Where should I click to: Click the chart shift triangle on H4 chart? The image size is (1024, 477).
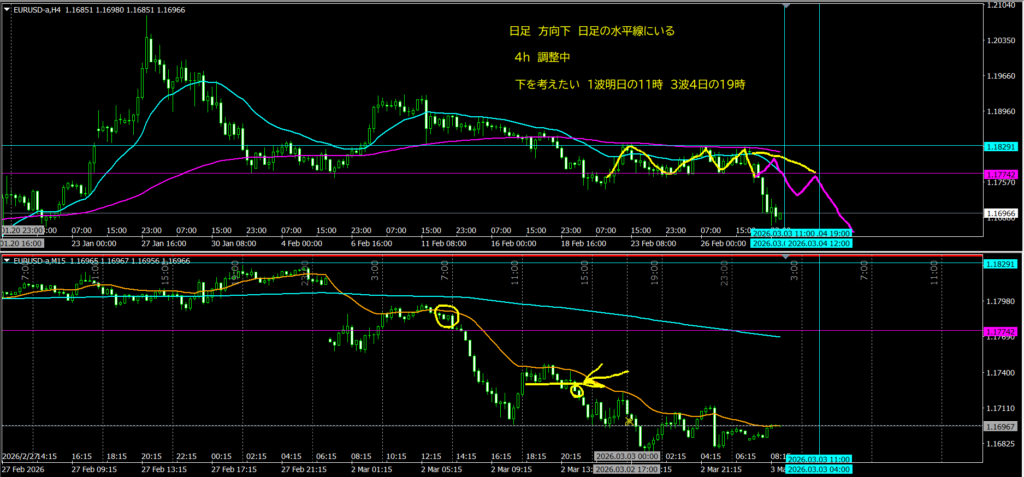click(x=787, y=7)
